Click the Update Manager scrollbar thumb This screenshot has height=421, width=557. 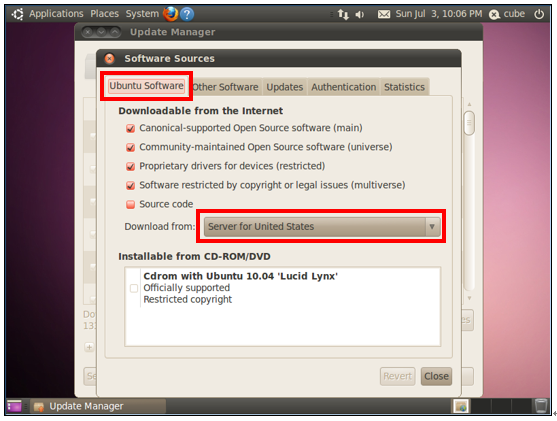469,123
